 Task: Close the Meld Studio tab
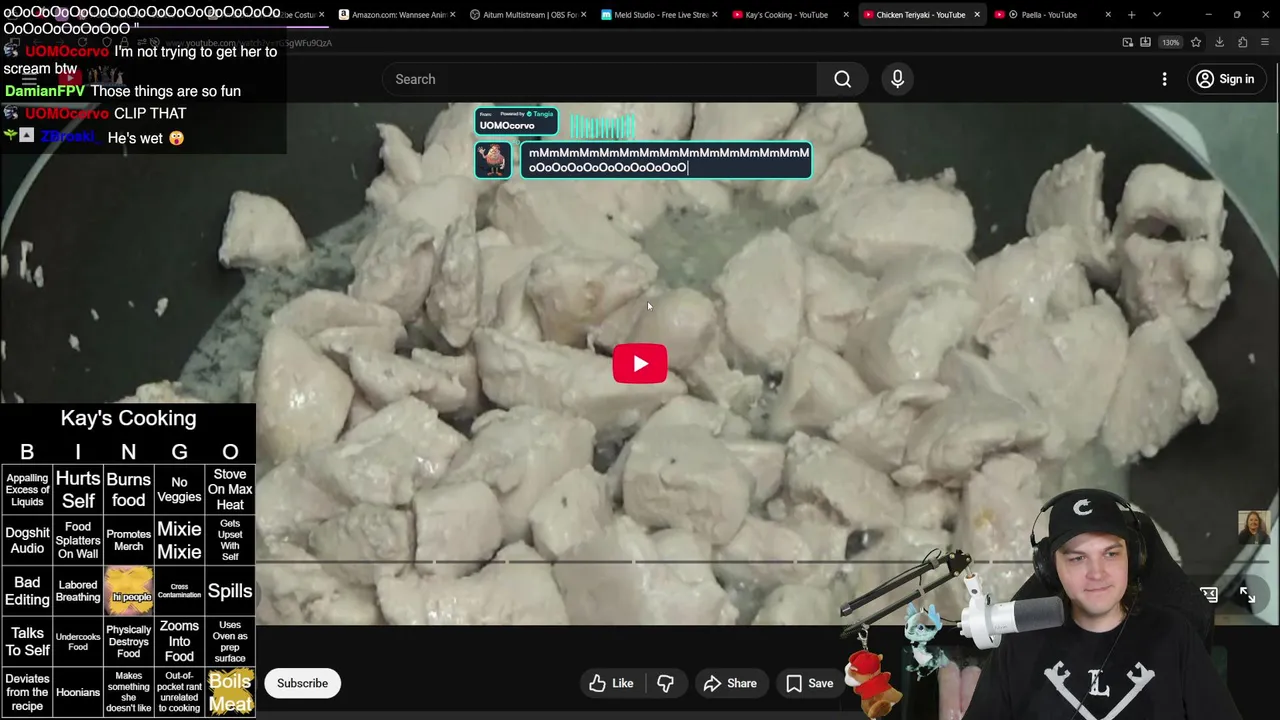point(715,15)
